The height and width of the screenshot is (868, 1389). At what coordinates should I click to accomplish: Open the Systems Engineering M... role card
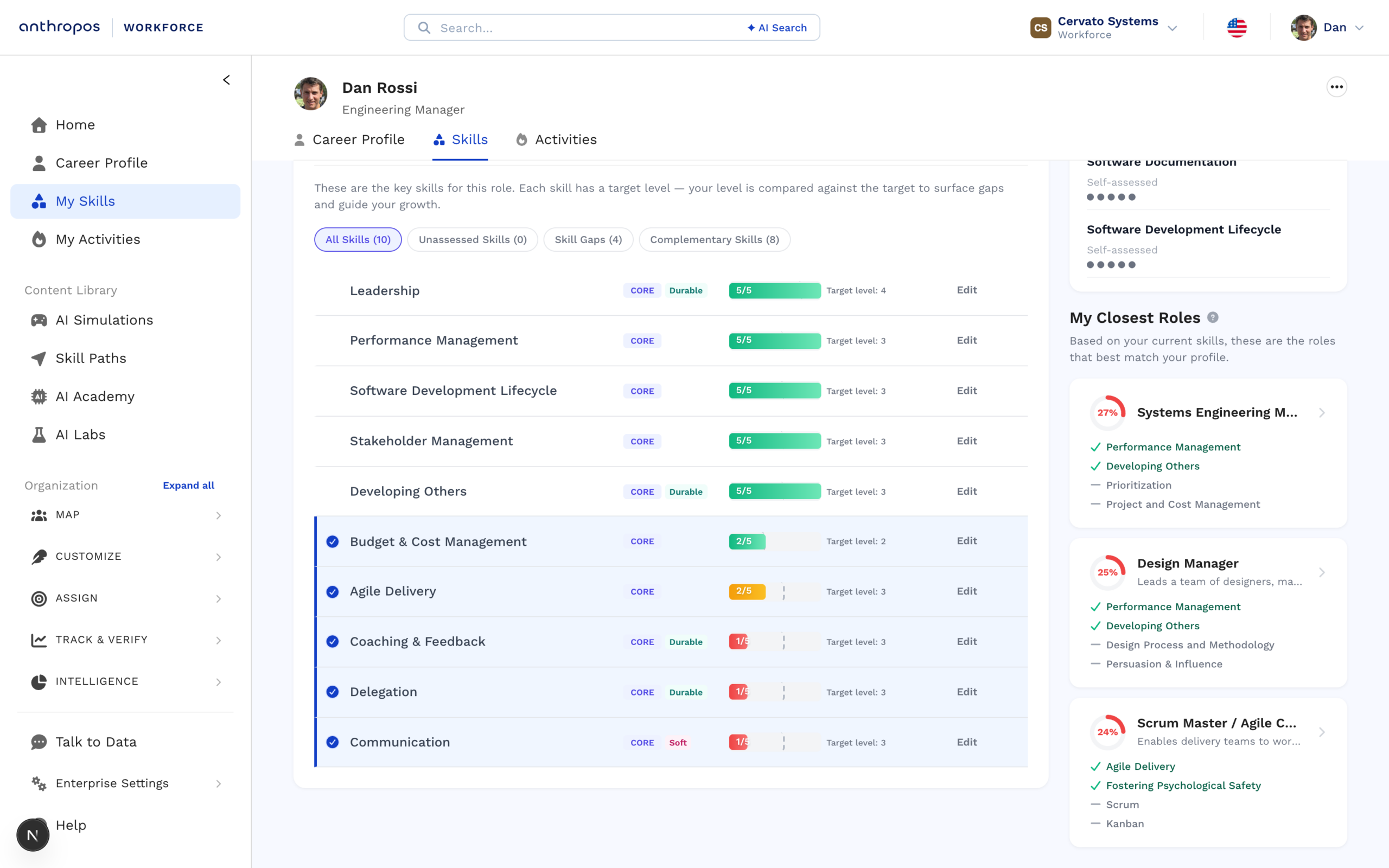coord(1208,453)
